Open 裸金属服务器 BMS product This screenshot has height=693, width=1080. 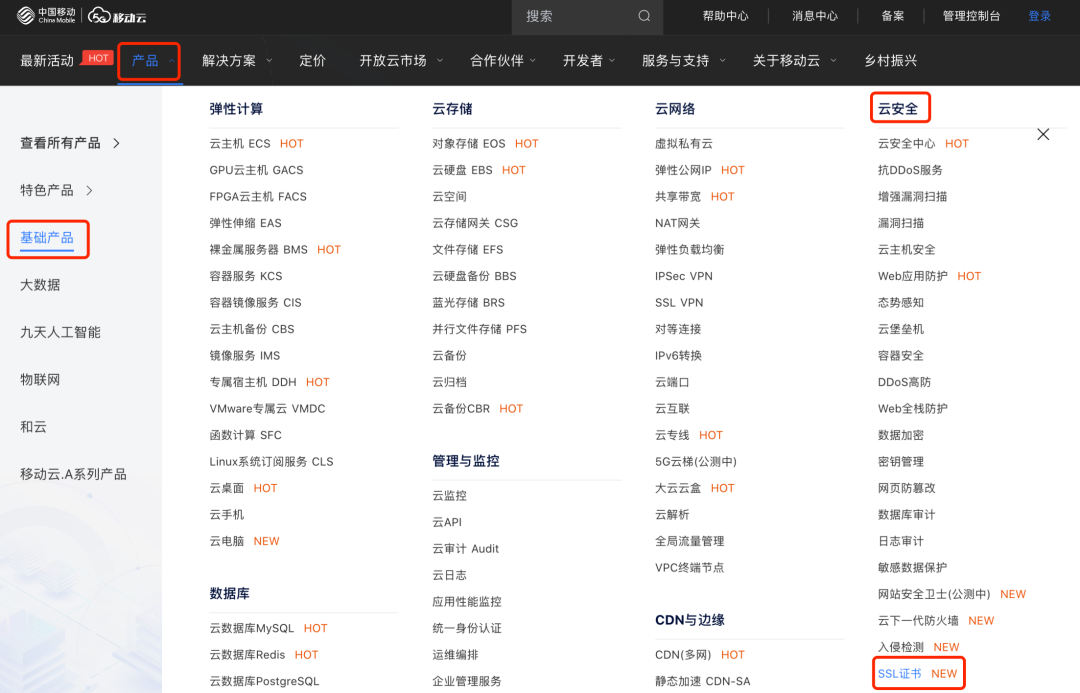coord(258,249)
